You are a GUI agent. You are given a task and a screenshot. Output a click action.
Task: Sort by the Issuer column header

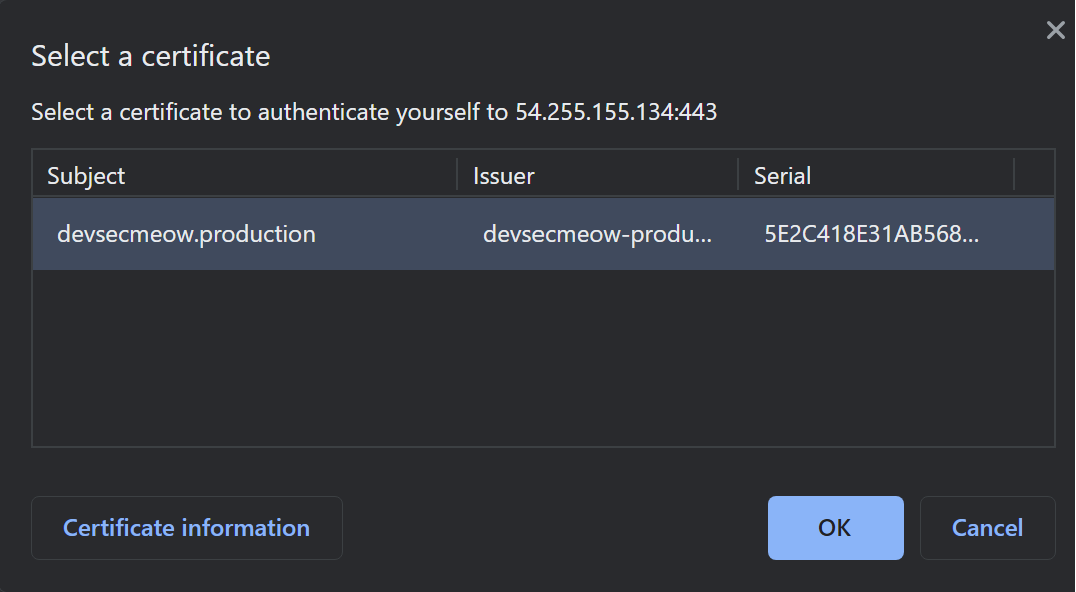pyautogui.click(x=504, y=176)
